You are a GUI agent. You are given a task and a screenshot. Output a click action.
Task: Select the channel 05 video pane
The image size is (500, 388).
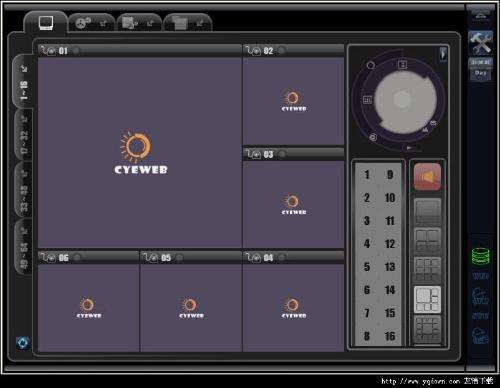point(191,308)
